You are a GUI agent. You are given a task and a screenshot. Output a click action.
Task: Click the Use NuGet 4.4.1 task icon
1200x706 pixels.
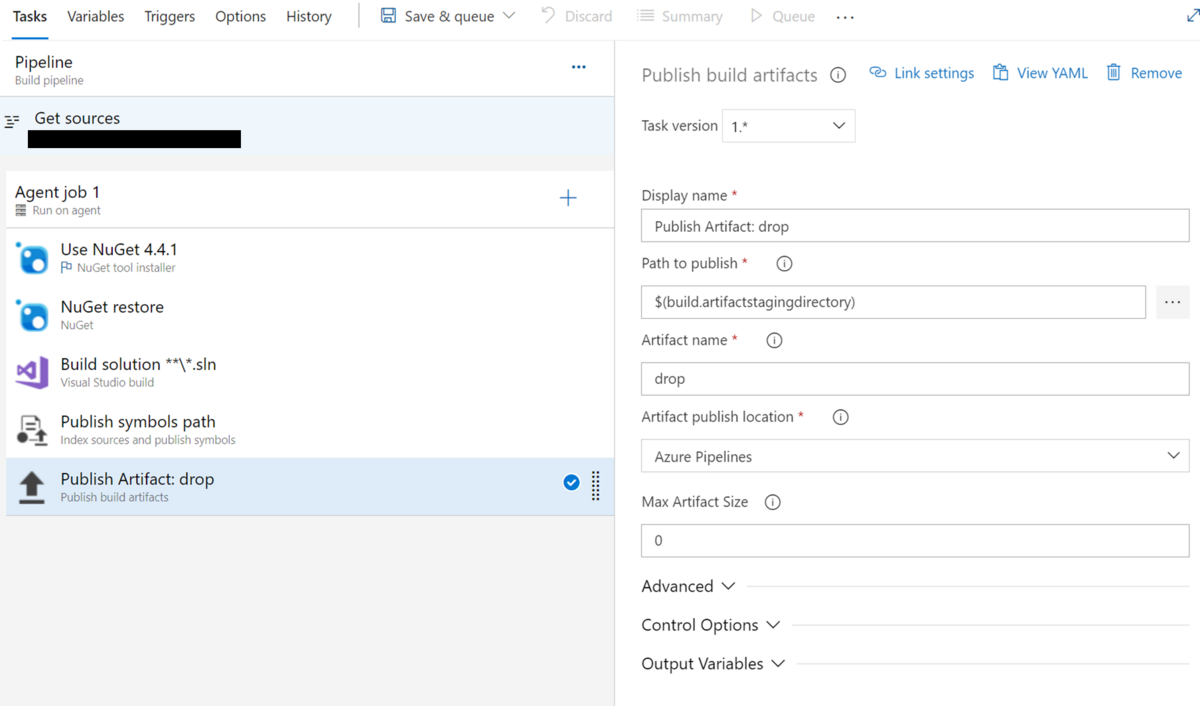click(x=32, y=258)
